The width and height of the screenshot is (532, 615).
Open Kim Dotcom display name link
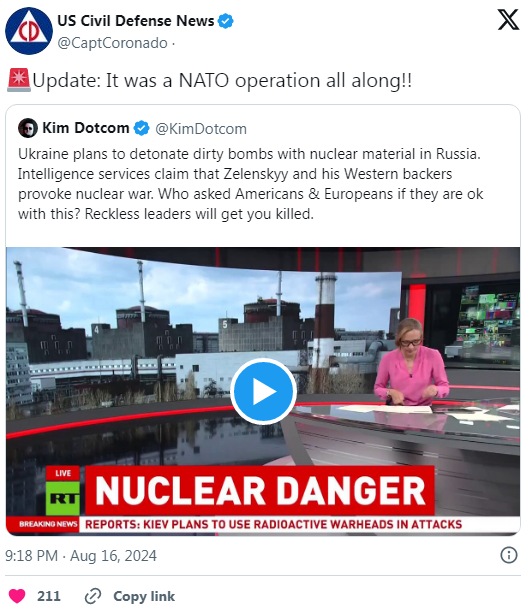(x=86, y=128)
